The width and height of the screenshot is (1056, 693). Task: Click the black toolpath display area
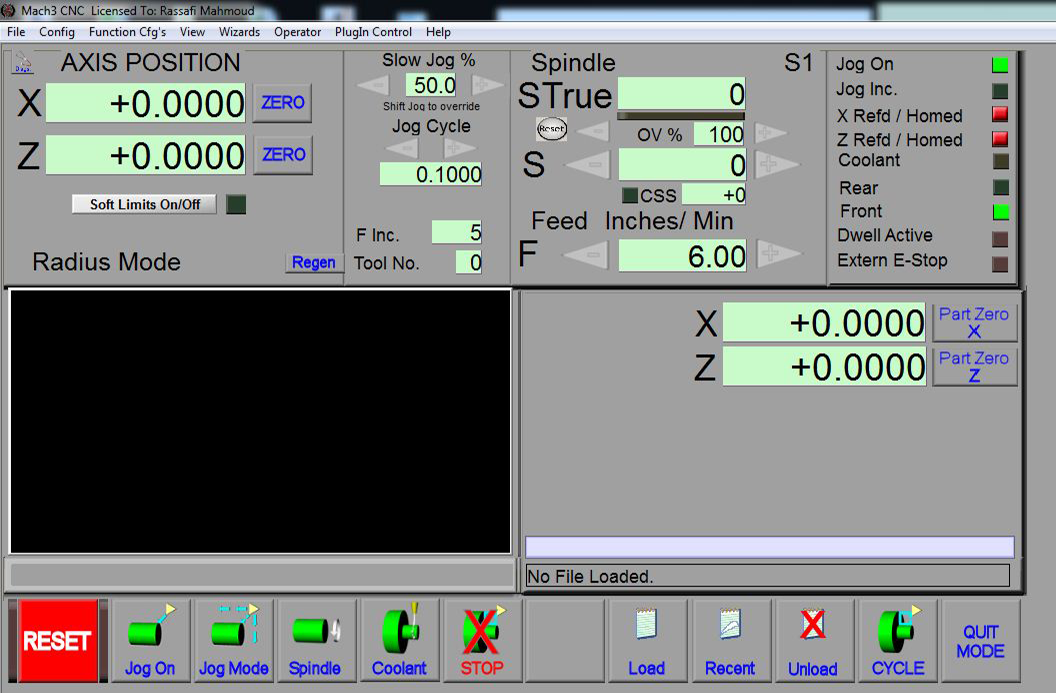coord(261,422)
